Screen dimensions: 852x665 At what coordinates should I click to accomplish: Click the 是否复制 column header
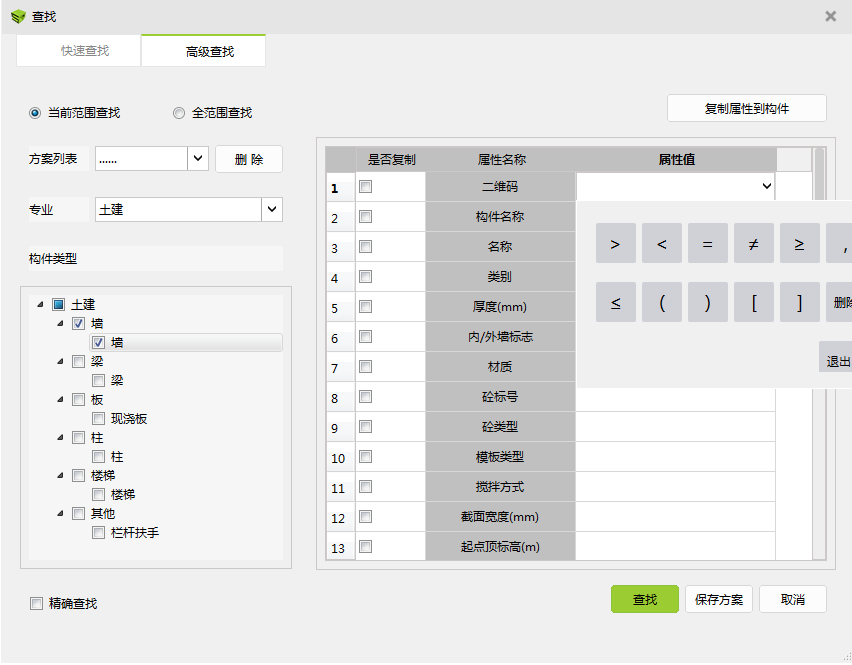point(391,159)
